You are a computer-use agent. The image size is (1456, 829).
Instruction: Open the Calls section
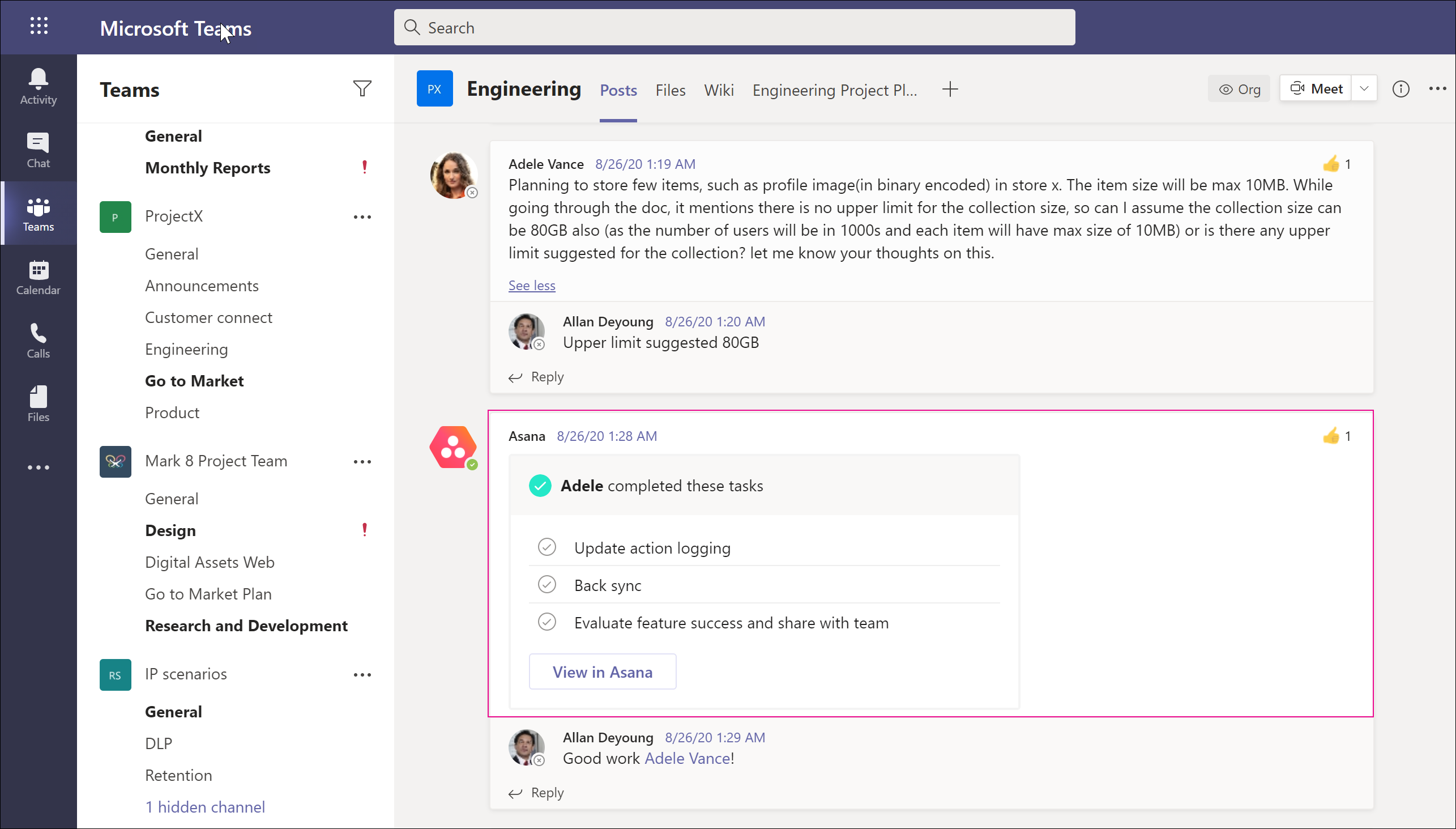[38, 340]
